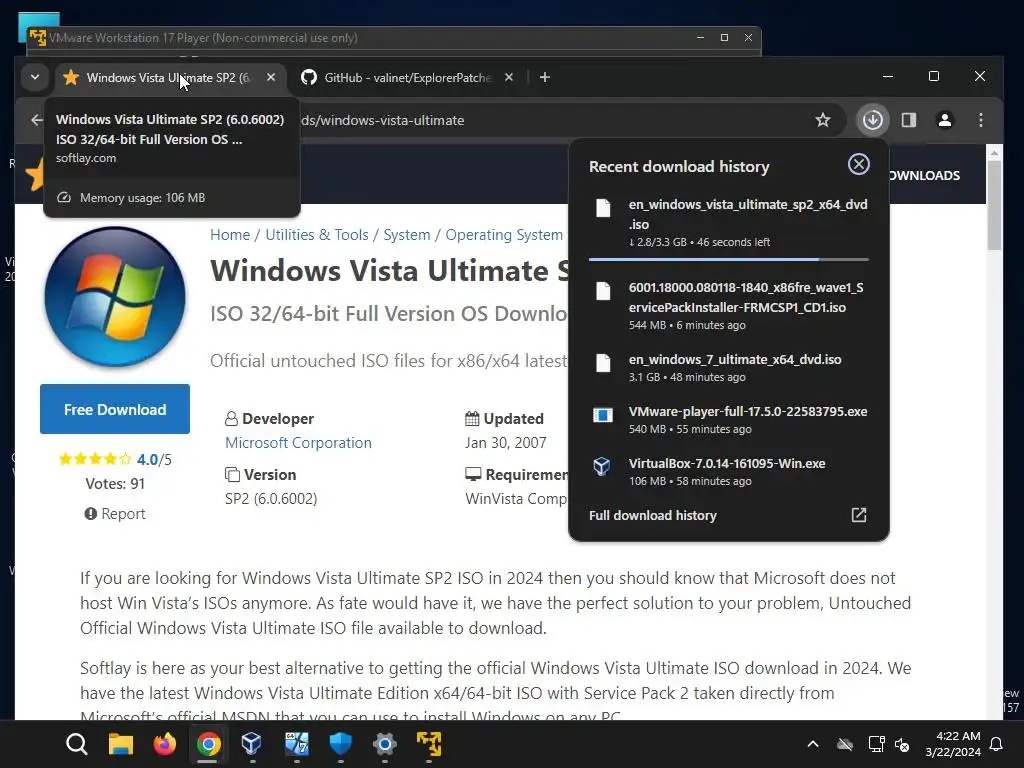The image size is (1024, 768).
Task: Open the Utilities & Tools breadcrumb link
Action: click(317, 235)
